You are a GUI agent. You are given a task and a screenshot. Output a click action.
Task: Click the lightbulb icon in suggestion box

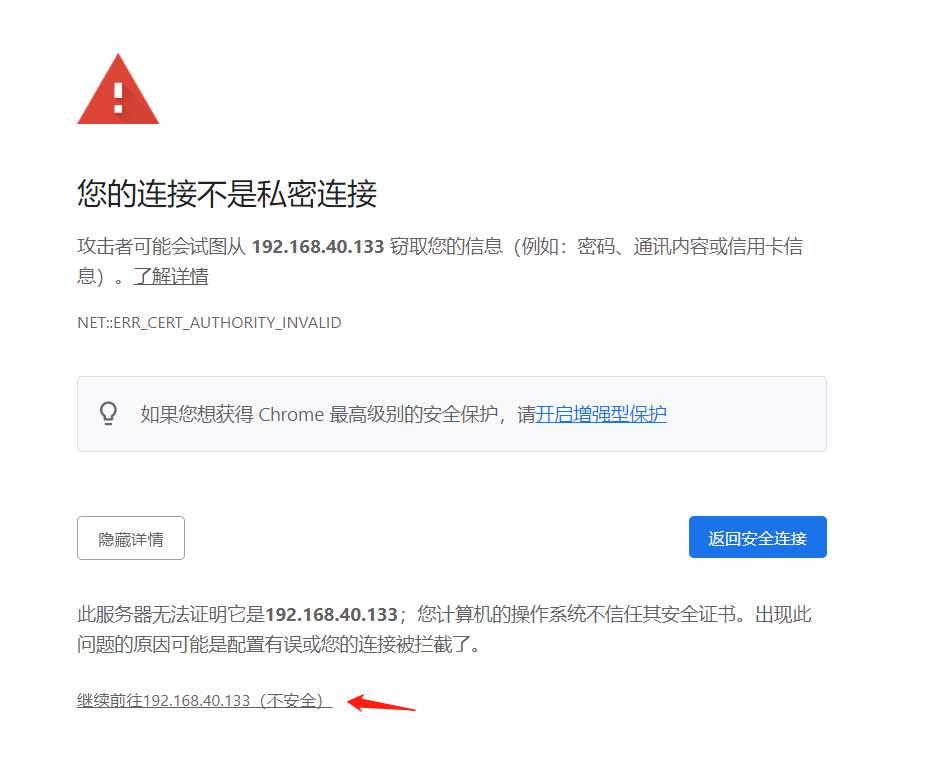pyautogui.click(x=108, y=414)
